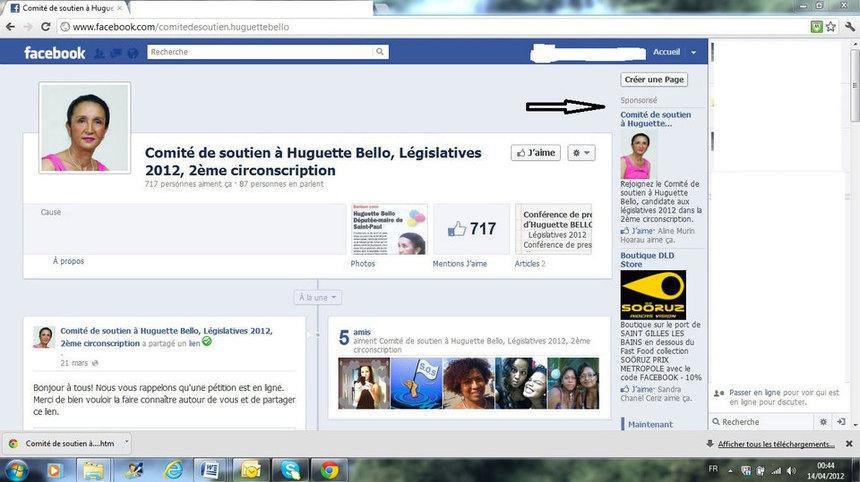Click the Créer une Page button
This screenshot has width=860, height=482.
654,80
